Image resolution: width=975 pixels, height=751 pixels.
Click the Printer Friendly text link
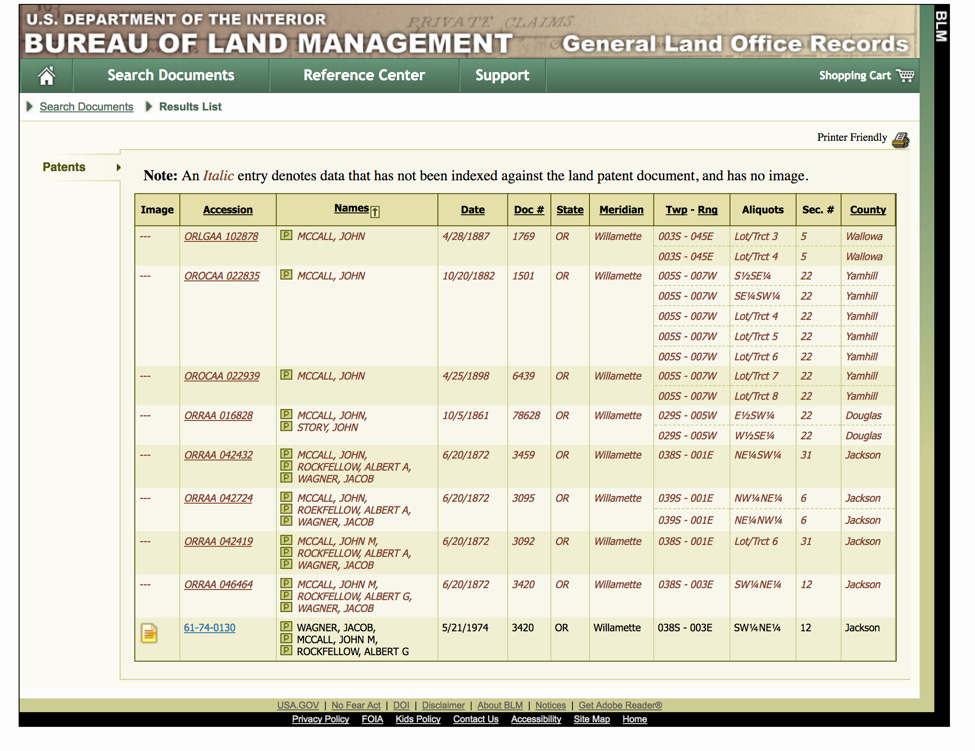coord(852,137)
